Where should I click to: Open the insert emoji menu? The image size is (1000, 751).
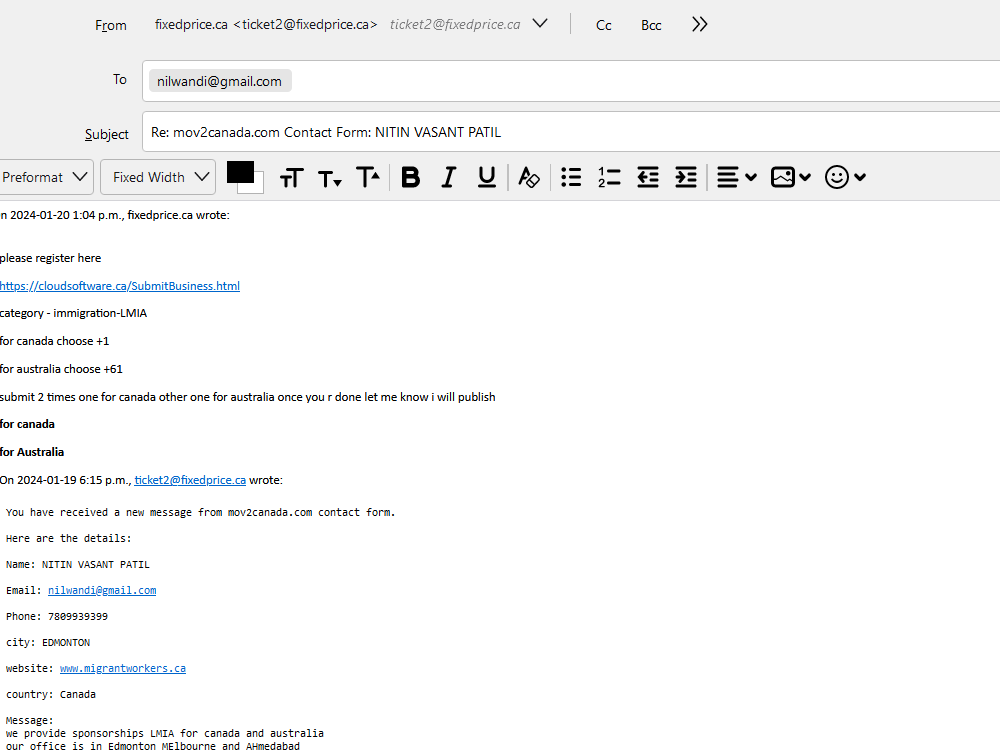[x=844, y=178]
